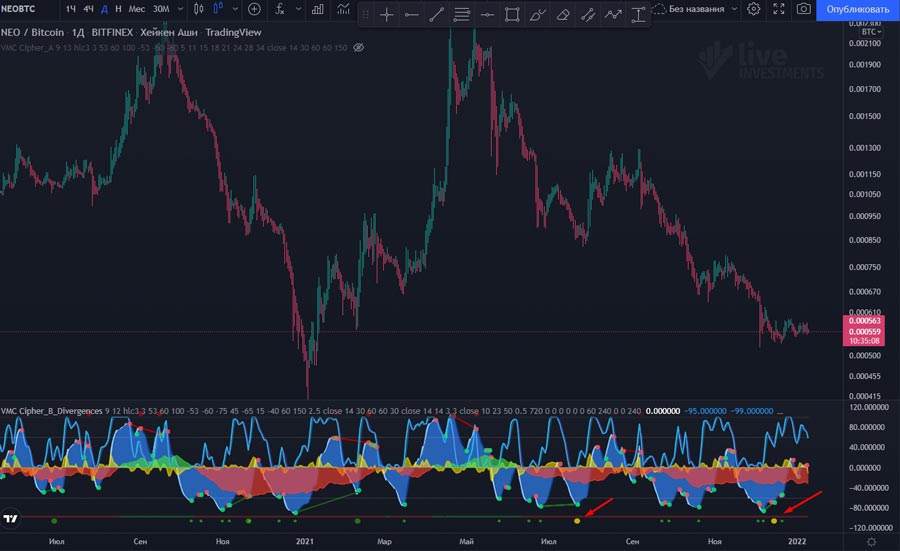Pick the brush drawing tool
This screenshot has width=900, height=551.
pyautogui.click(x=537, y=15)
